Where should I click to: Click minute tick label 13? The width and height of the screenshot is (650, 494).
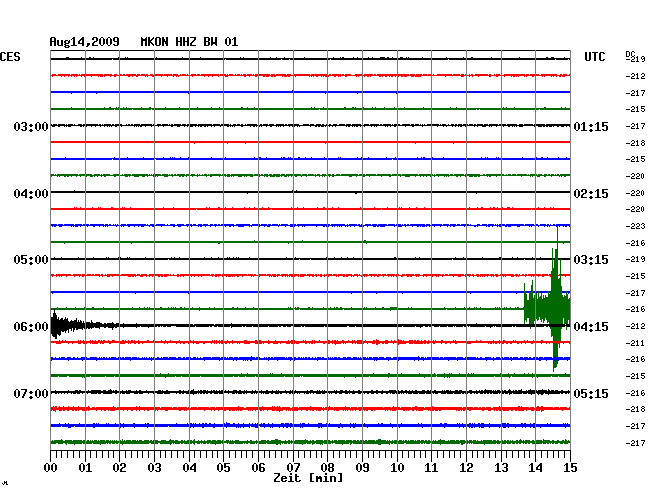501,468
